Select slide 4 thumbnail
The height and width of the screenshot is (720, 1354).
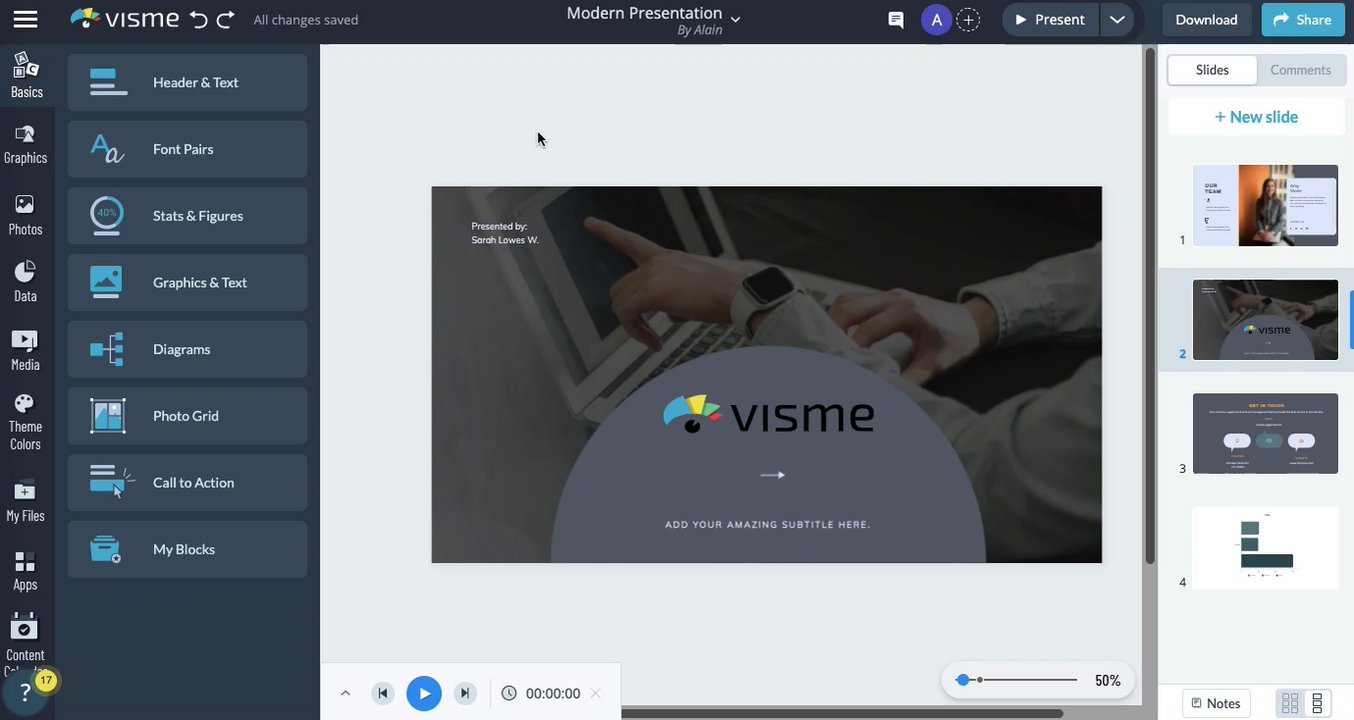[x=1265, y=547]
